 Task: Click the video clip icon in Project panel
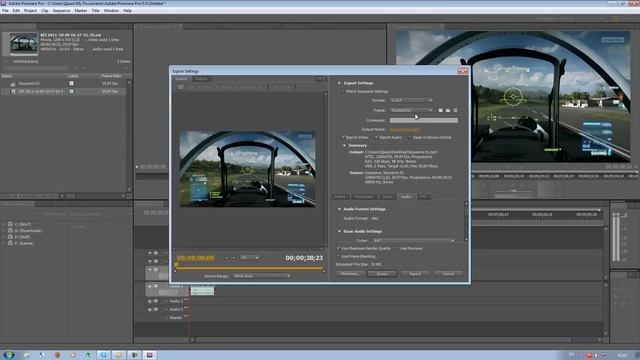(x=13, y=92)
